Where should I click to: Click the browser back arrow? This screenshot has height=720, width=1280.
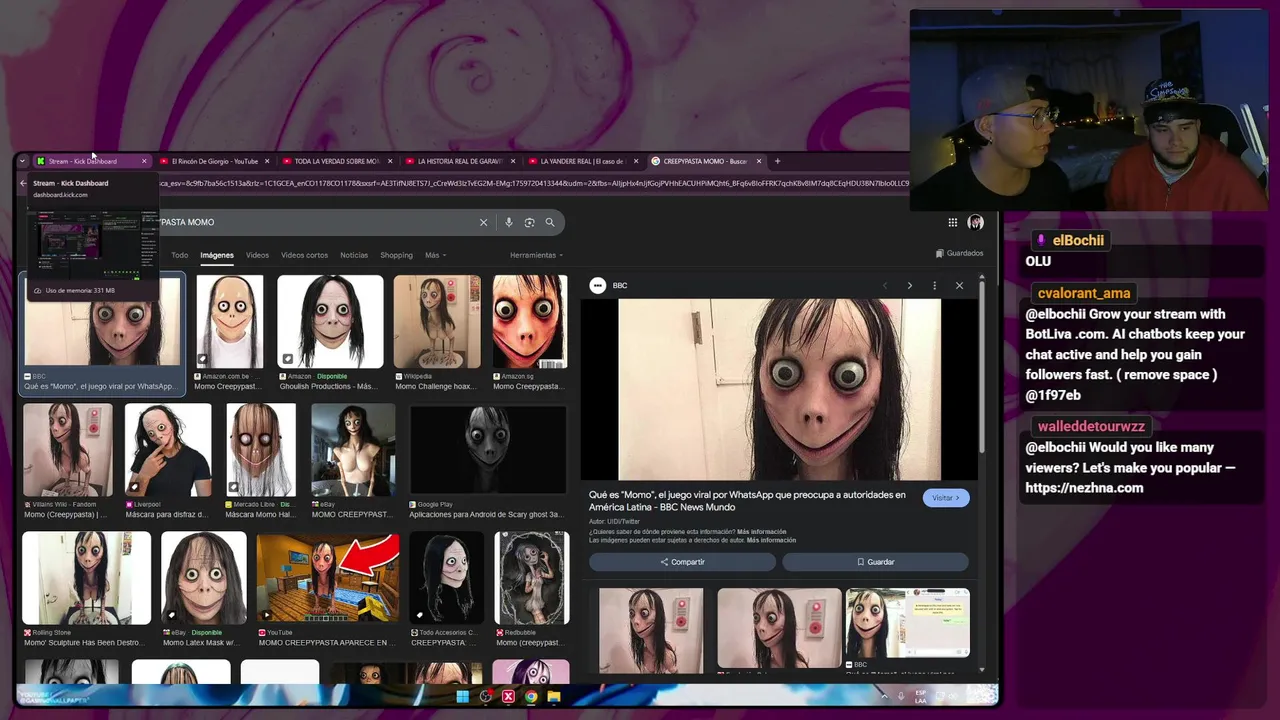23,183
